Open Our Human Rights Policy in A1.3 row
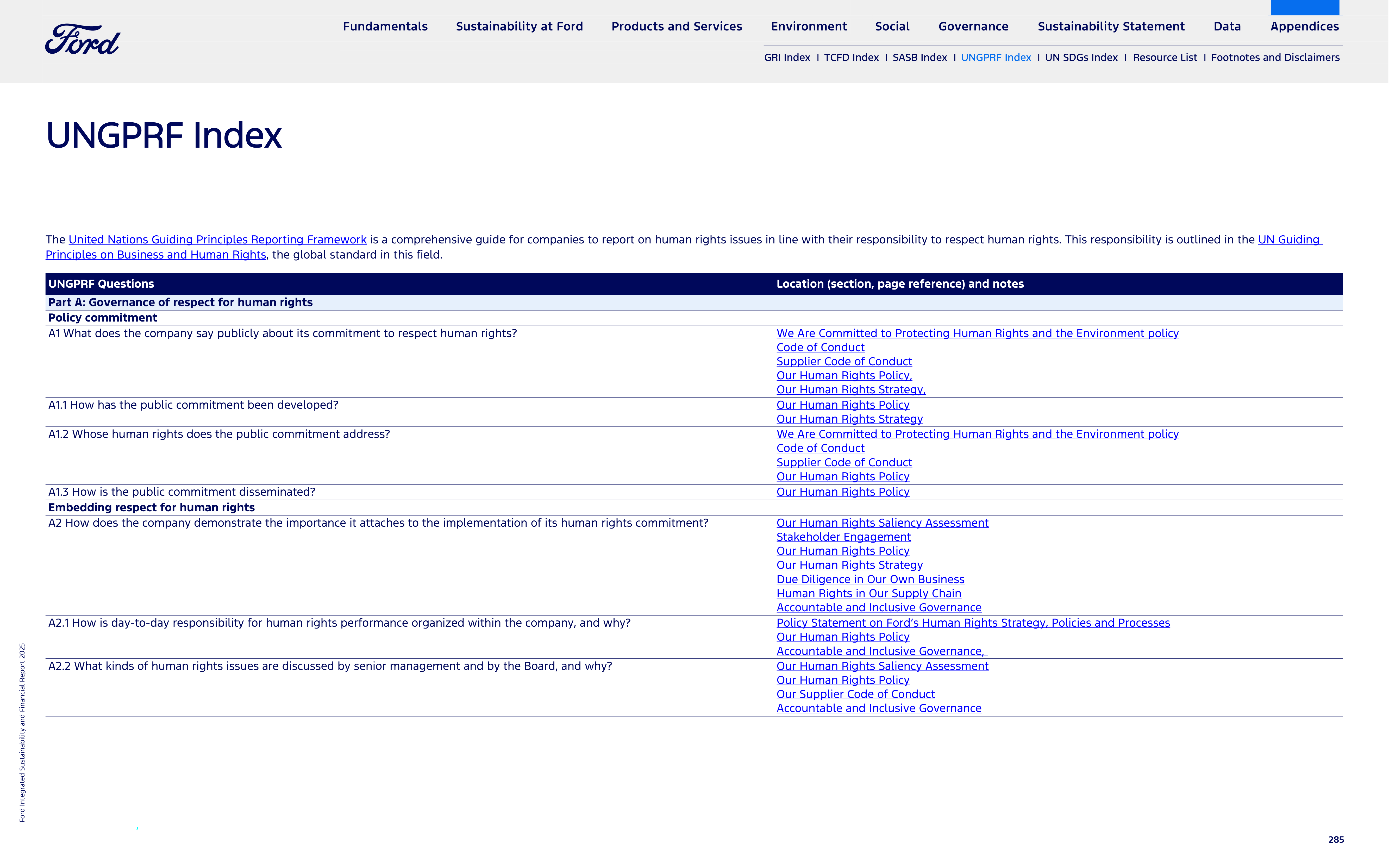The image size is (1389, 868). point(842,492)
